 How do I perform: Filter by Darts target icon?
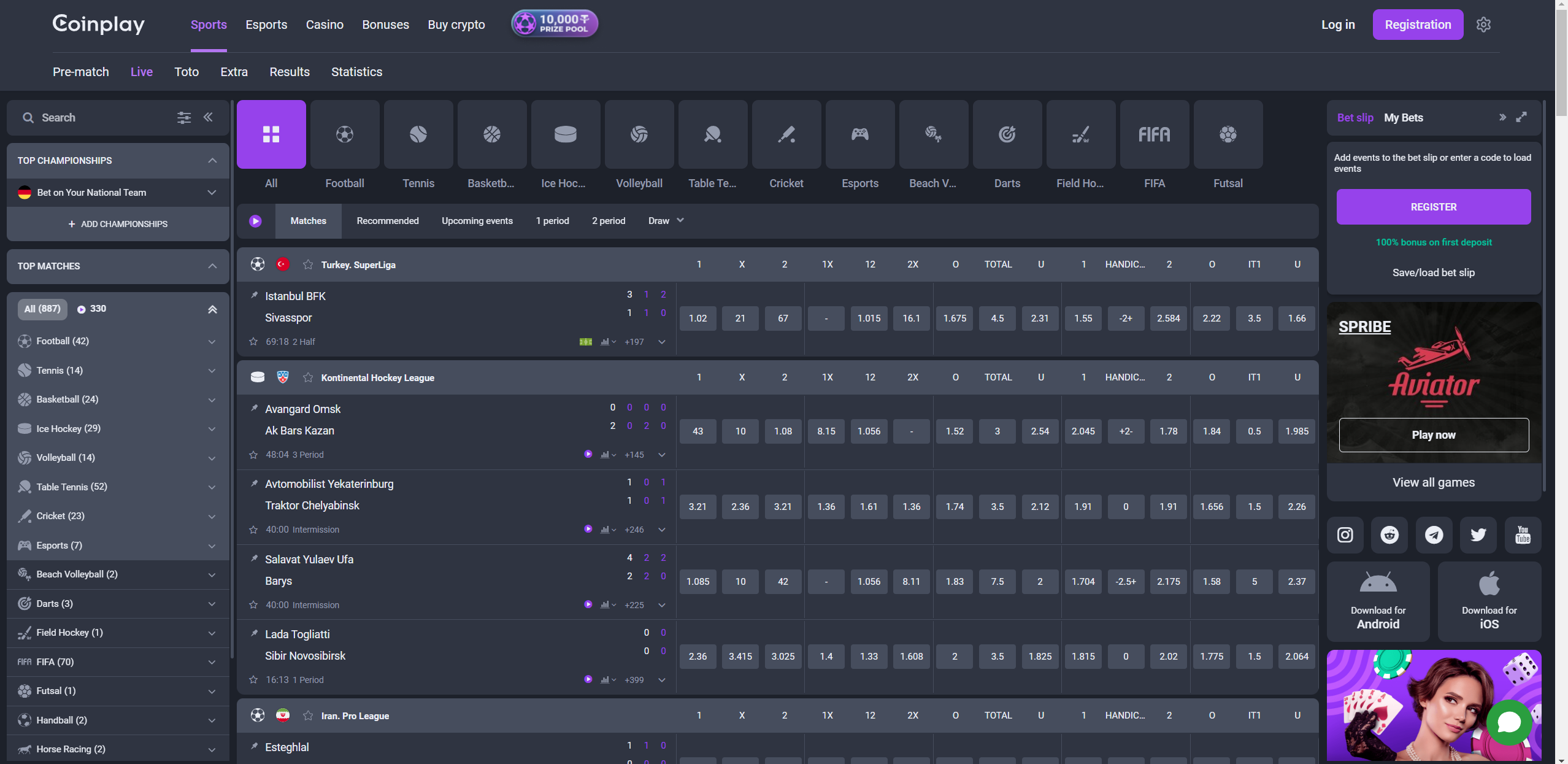click(x=1007, y=134)
